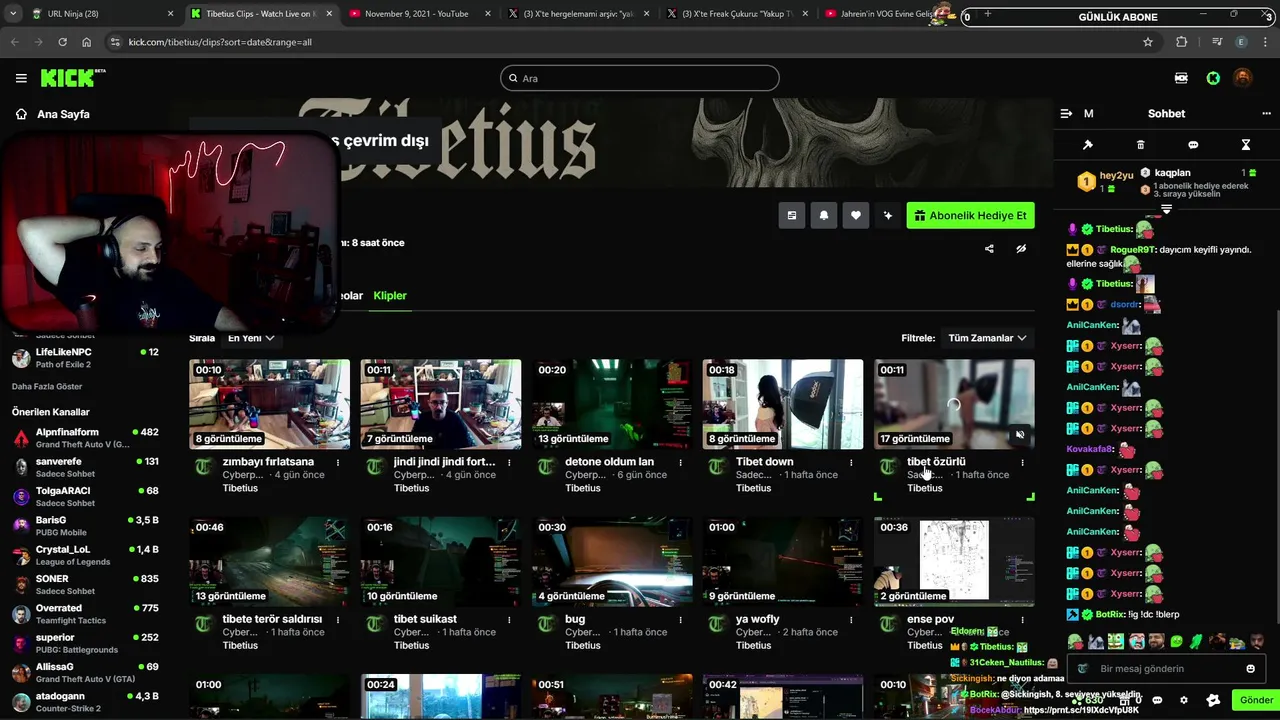1280x720 pixels.
Task: Play the ense pov clip thumbnail
Action: [x=954, y=561]
